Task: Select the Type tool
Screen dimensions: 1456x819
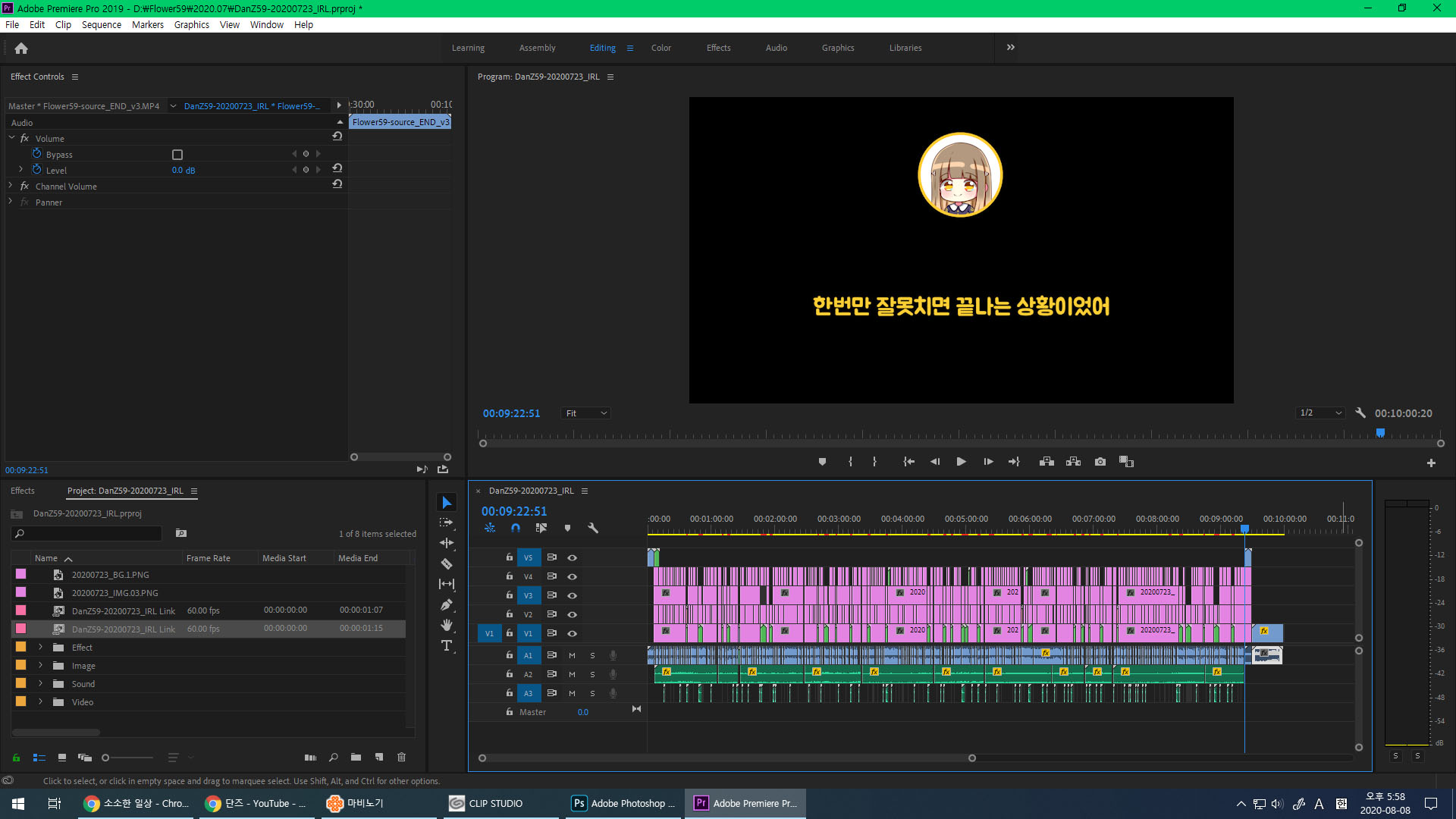Action: pos(447,645)
